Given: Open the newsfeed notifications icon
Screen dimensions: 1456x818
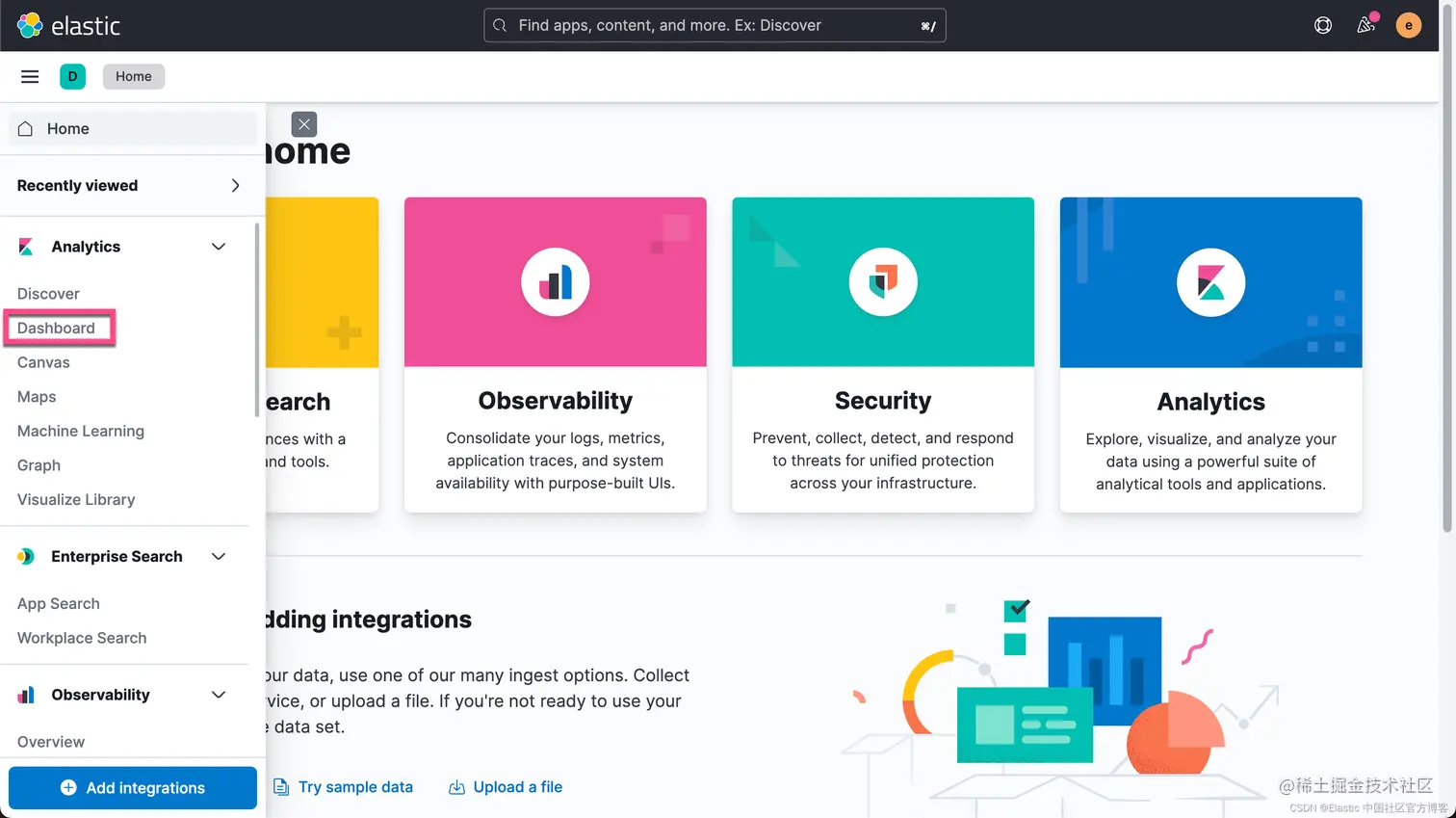Looking at the screenshot, I should tap(1365, 25).
